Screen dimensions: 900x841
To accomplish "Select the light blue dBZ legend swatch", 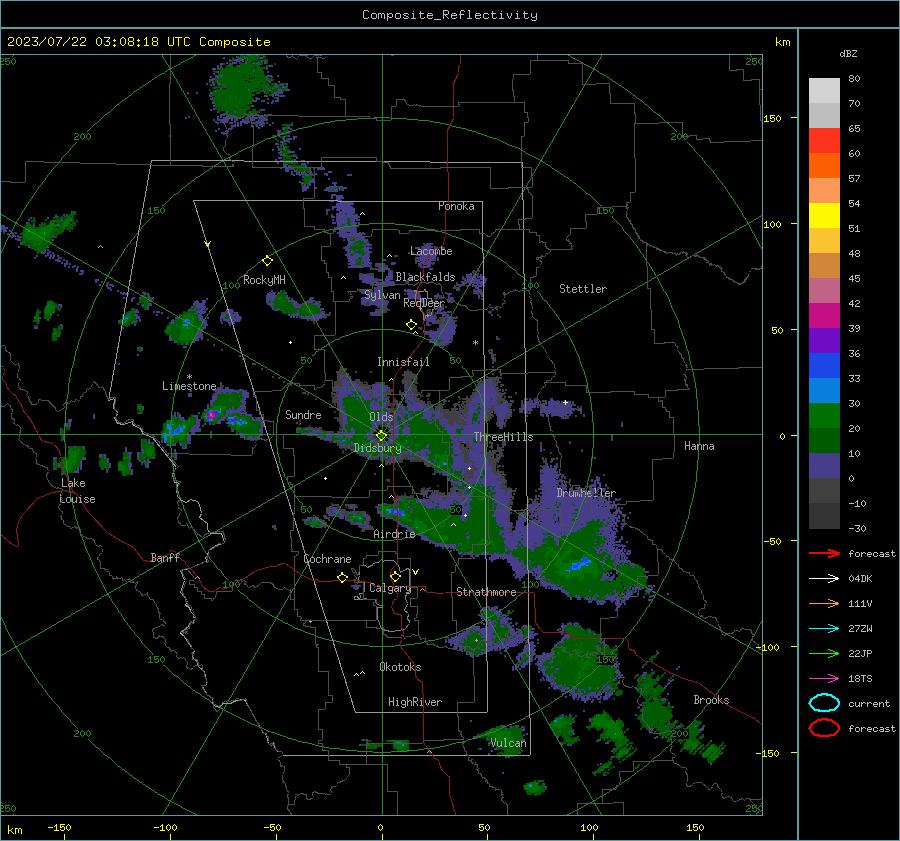I will 824,391.
